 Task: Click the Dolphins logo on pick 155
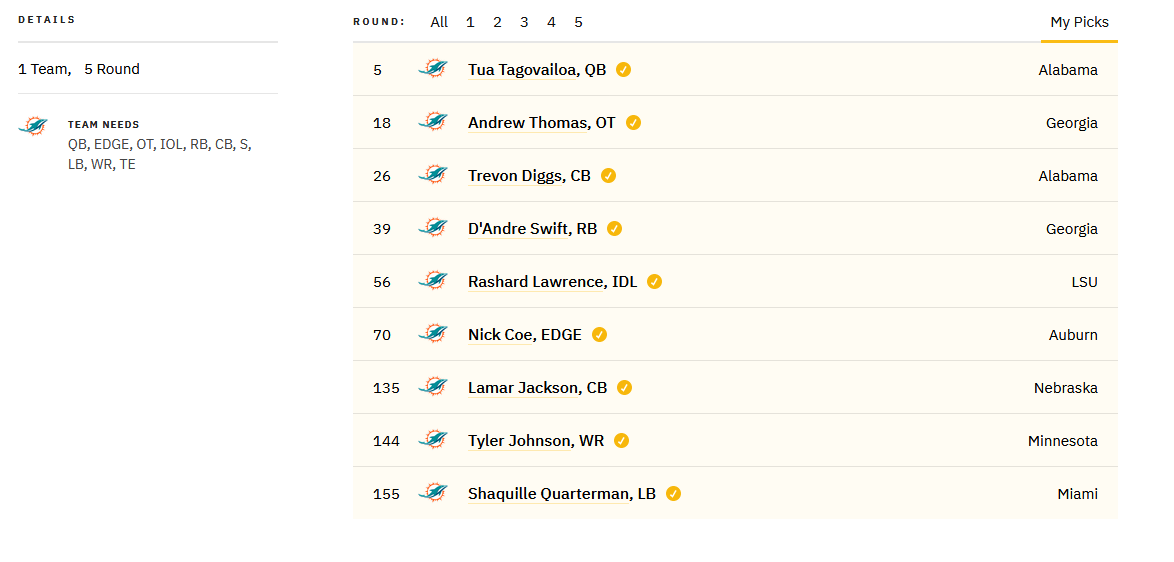point(433,492)
